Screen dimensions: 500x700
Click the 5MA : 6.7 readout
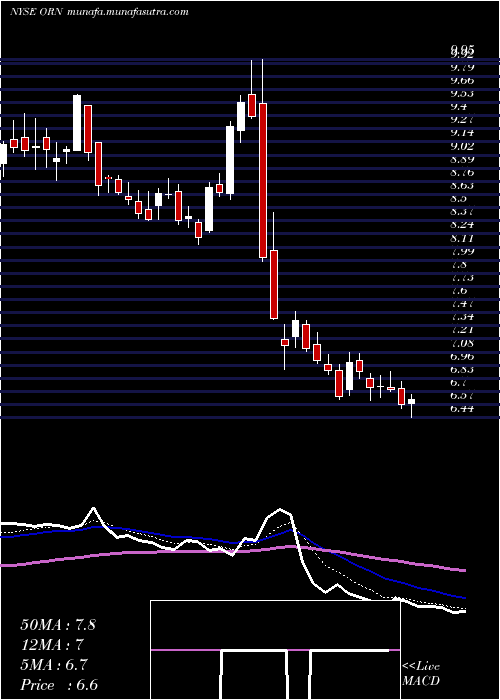point(54,665)
